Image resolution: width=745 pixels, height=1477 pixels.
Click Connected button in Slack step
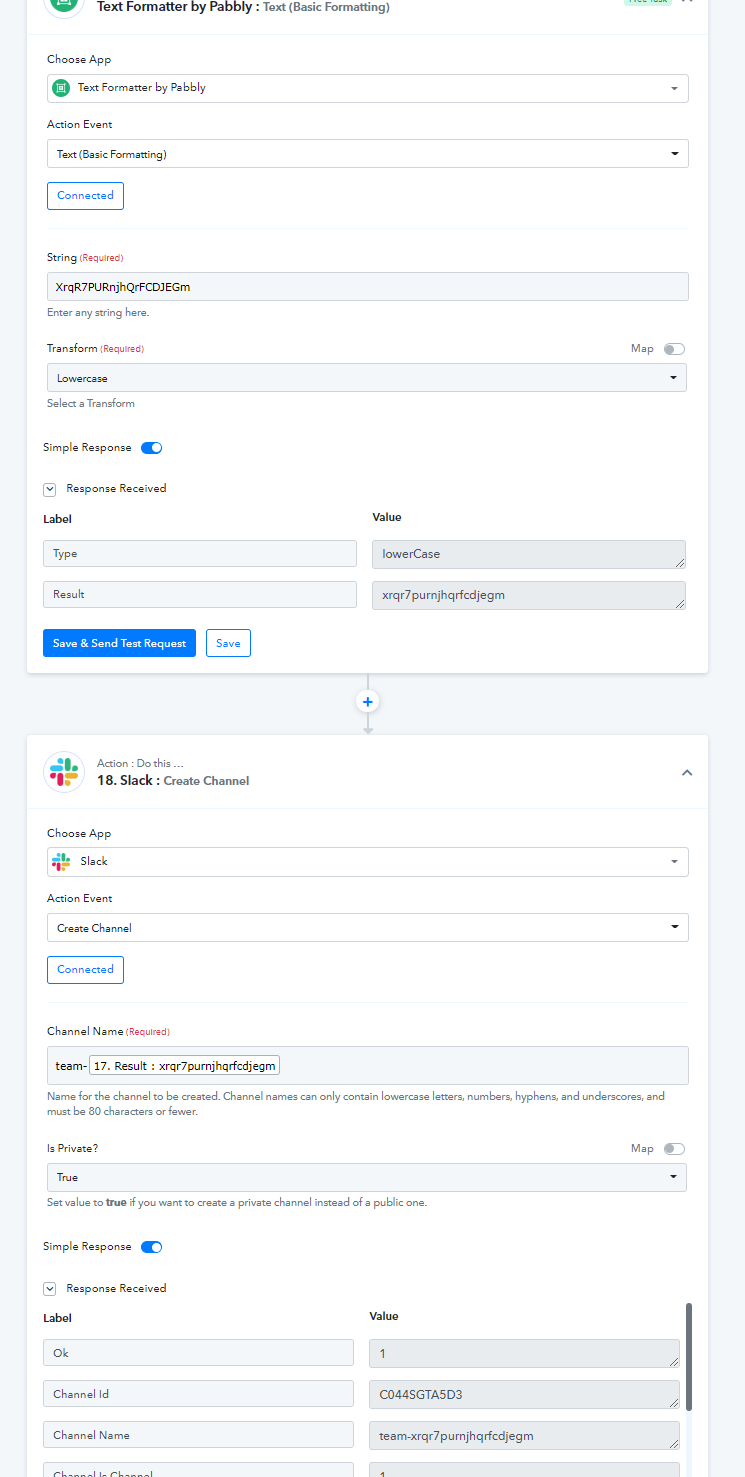(x=85, y=970)
